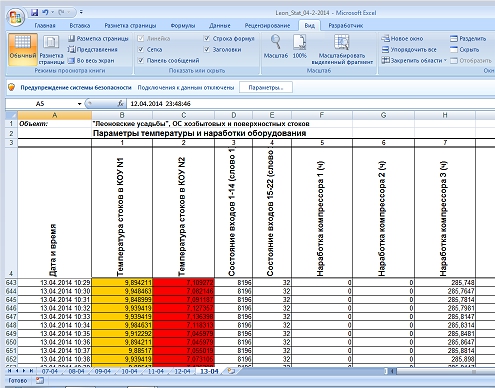
Task: Click cell with value 285,748
Action: point(445,282)
